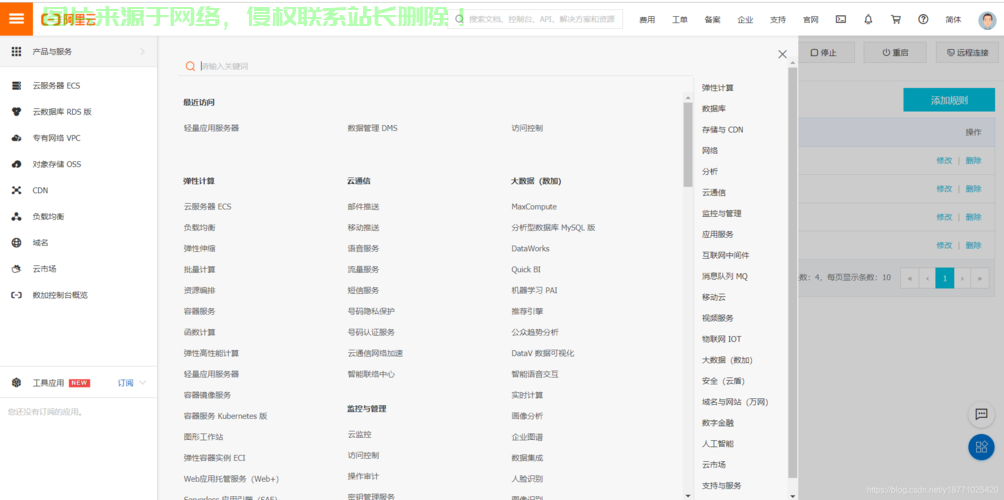Focus the top global search field
Screen dimensions: 1004x500
point(535,19)
